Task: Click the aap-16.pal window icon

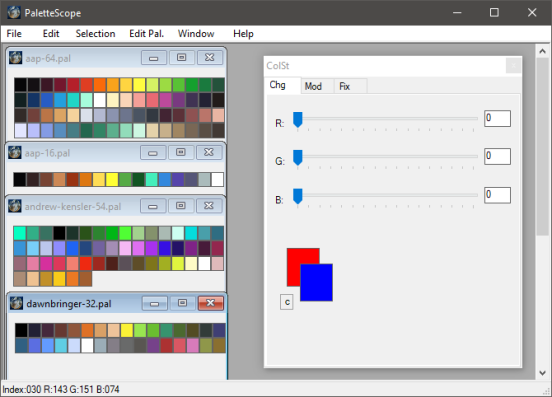Action: (15, 153)
